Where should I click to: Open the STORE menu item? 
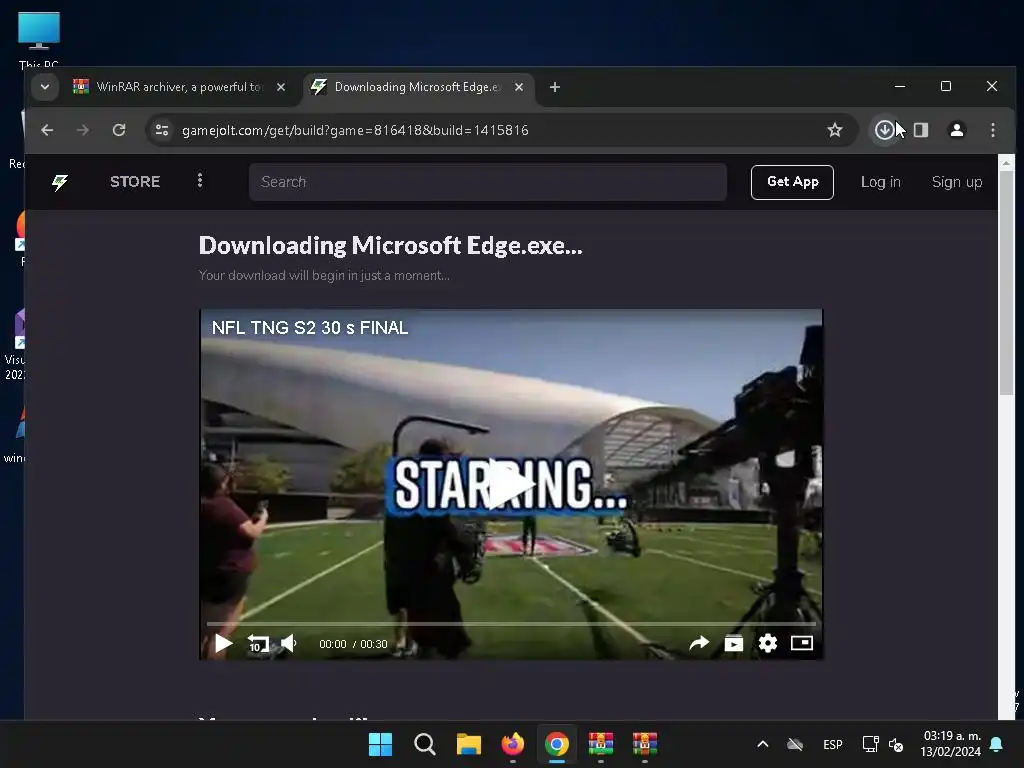[x=135, y=182]
